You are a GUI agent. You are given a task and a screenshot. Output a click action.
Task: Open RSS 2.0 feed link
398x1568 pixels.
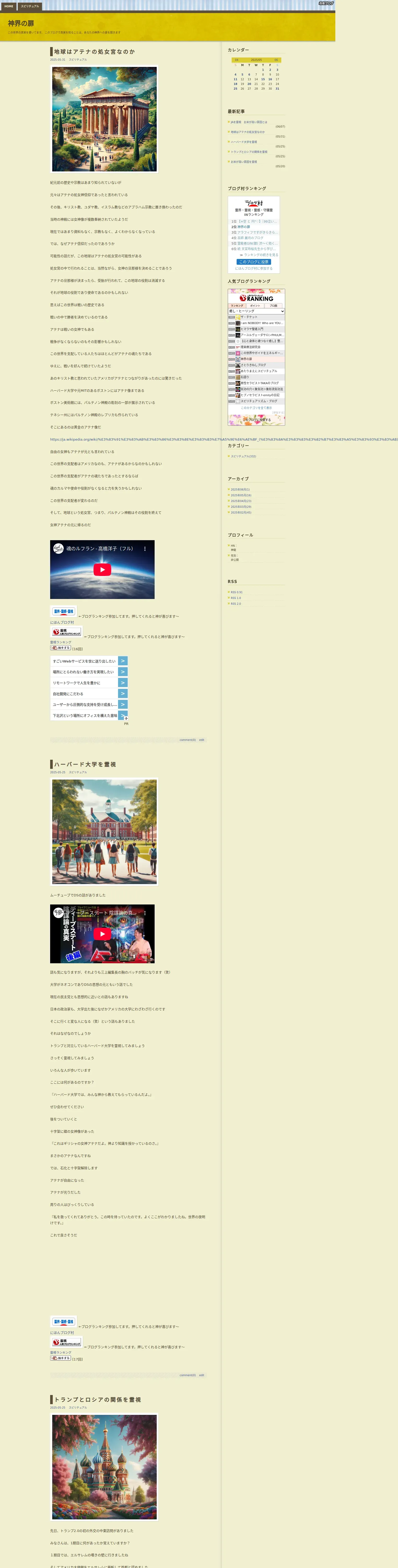[236, 604]
